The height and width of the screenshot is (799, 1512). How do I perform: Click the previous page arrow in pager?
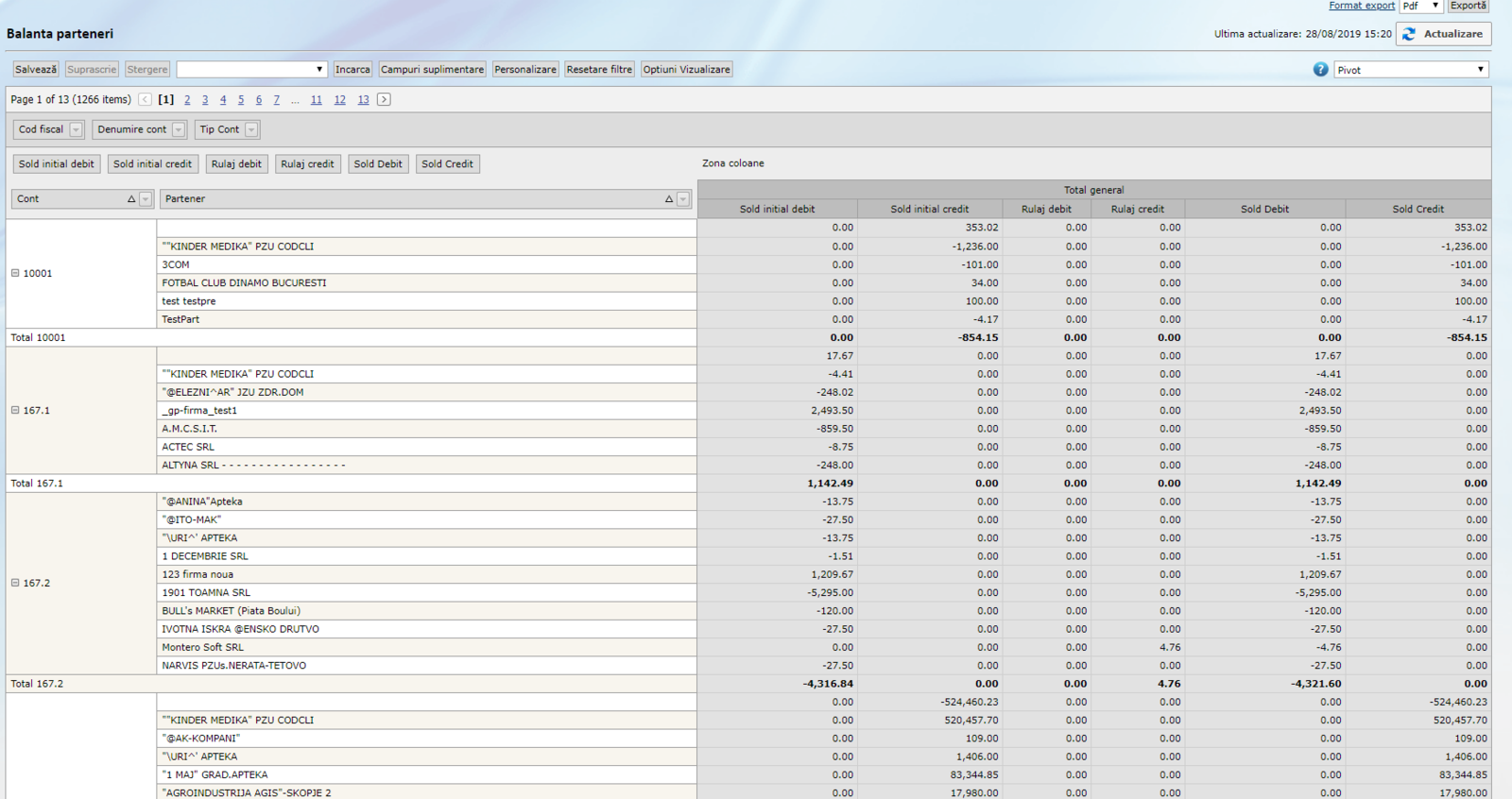(145, 99)
